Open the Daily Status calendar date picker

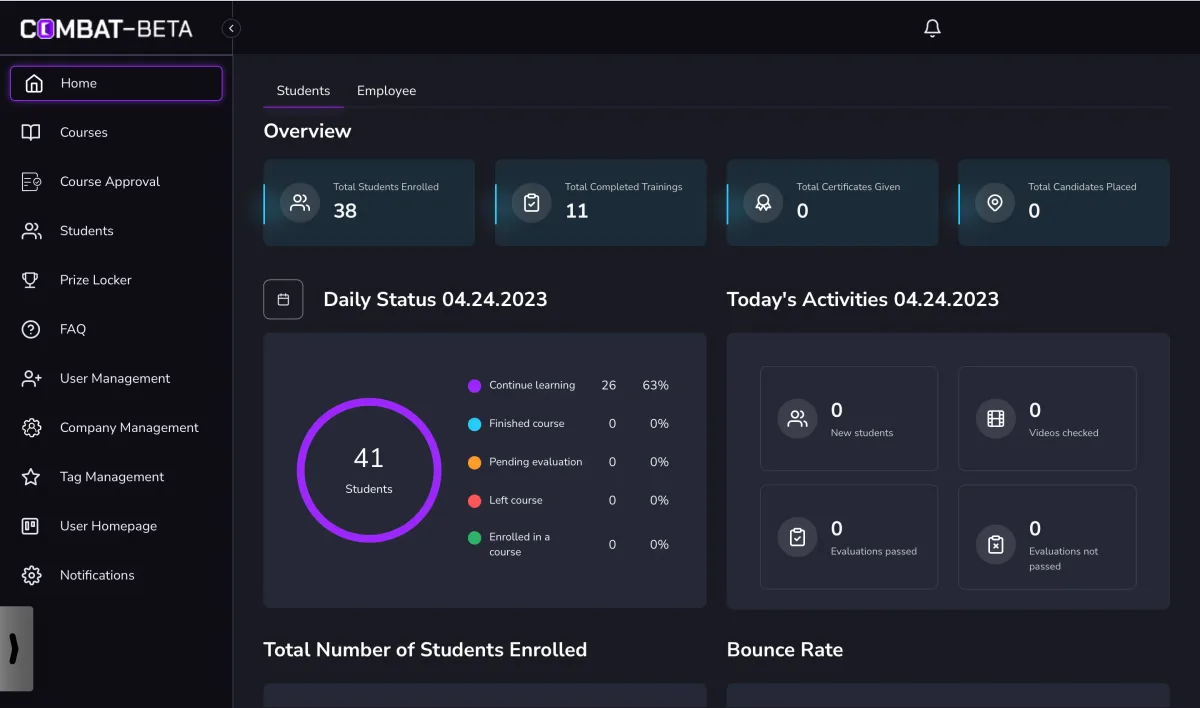pyautogui.click(x=283, y=299)
